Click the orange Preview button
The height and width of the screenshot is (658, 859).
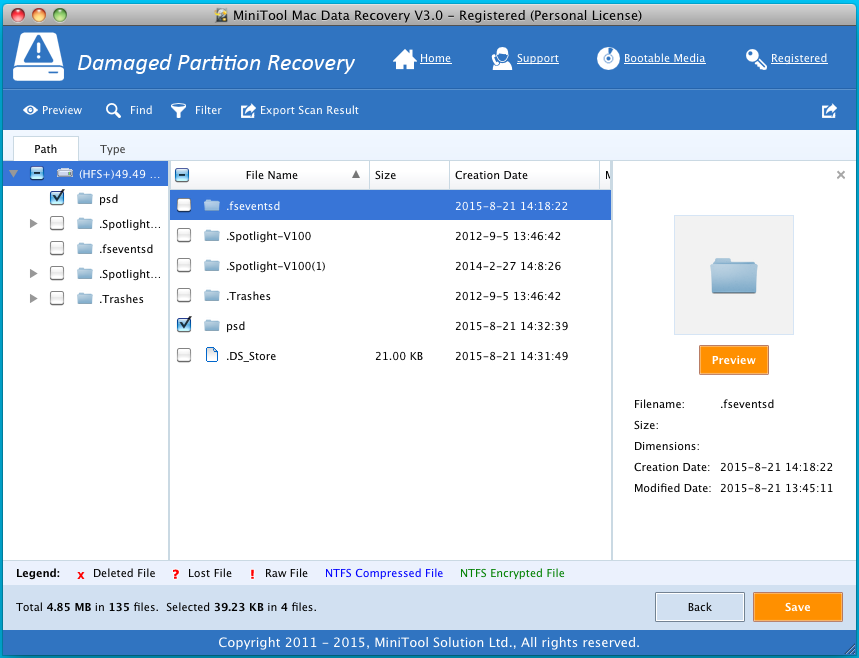(734, 360)
